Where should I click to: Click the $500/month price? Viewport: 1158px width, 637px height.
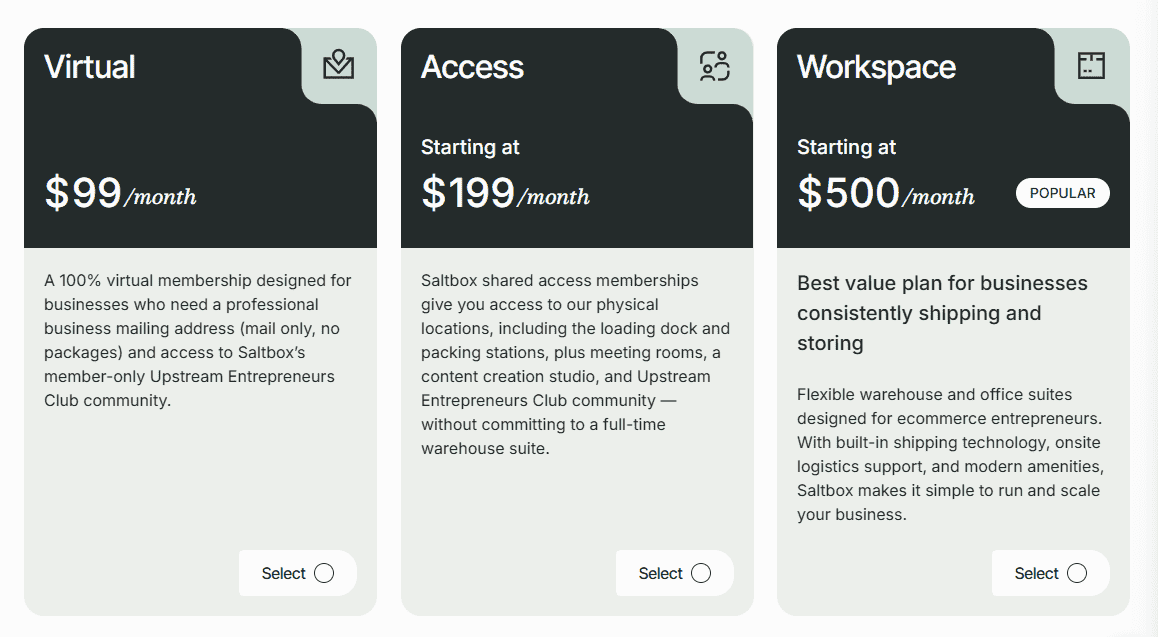885,193
